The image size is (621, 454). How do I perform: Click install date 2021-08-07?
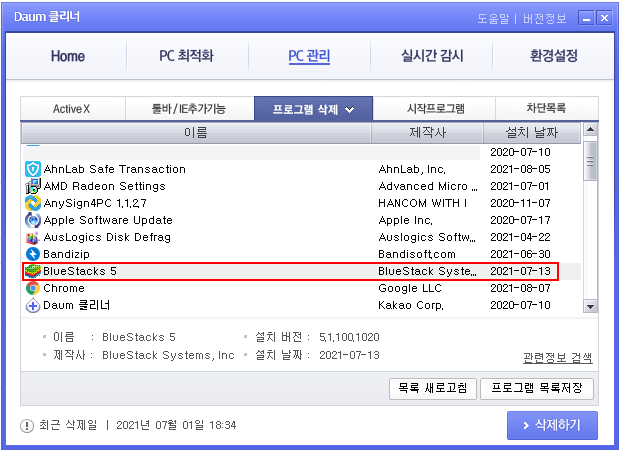tap(520, 288)
